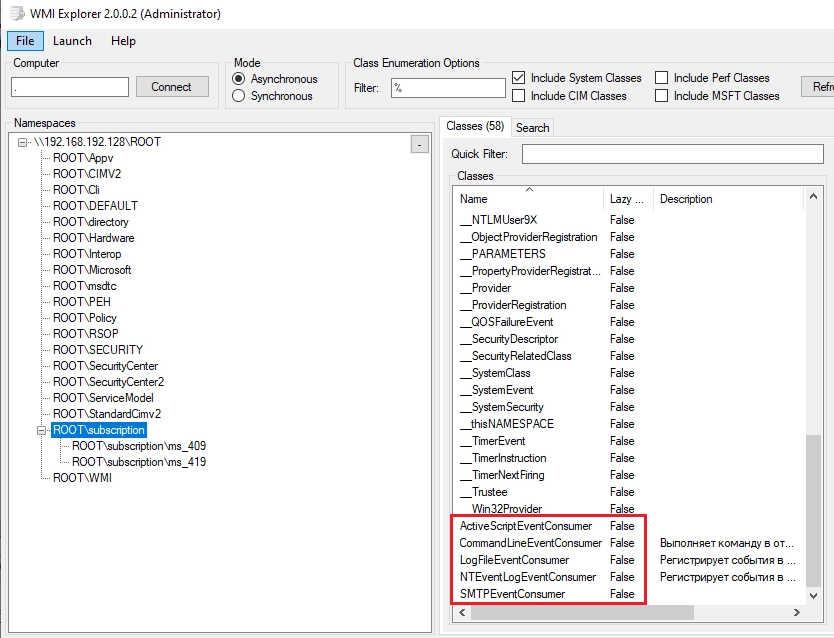Click the WMI Explorer title bar icon
Image resolution: width=834 pixels, height=638 pixels.
click(x=14, y=14)
